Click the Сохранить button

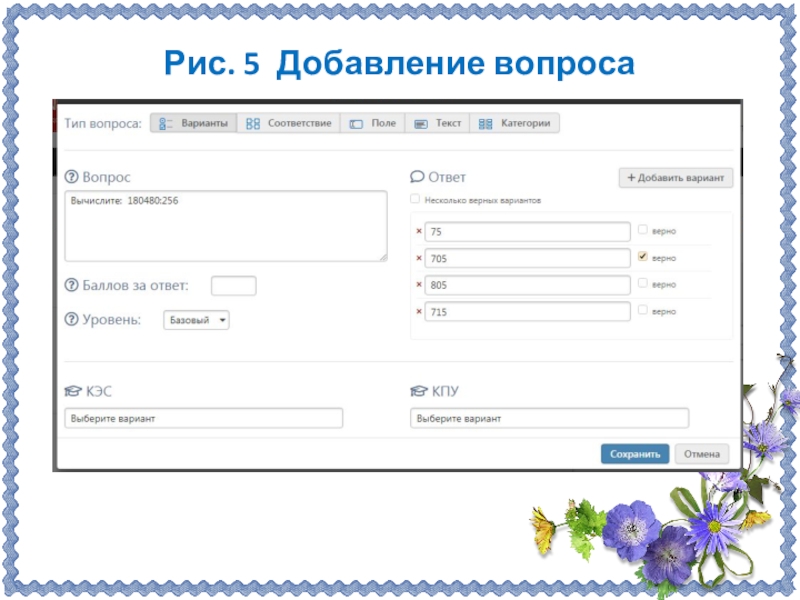pyautogui.click(x=634, y=454)
